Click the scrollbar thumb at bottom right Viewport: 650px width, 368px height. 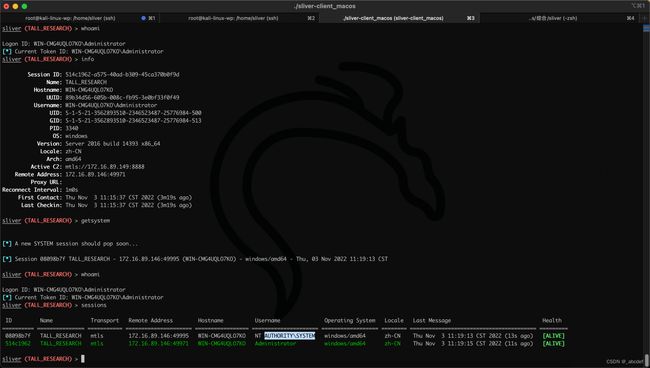click(647, 359)
